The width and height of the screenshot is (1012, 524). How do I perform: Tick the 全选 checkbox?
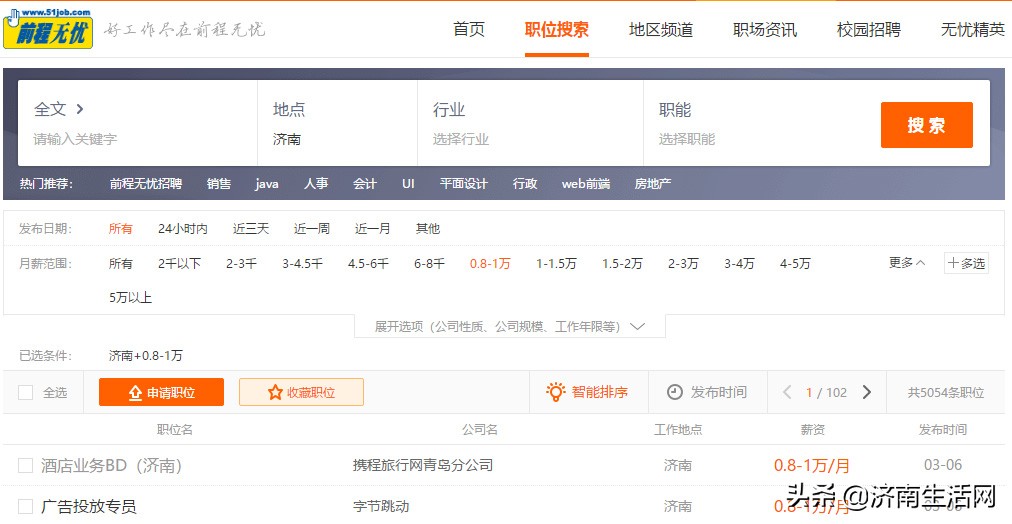pos(25,392)
